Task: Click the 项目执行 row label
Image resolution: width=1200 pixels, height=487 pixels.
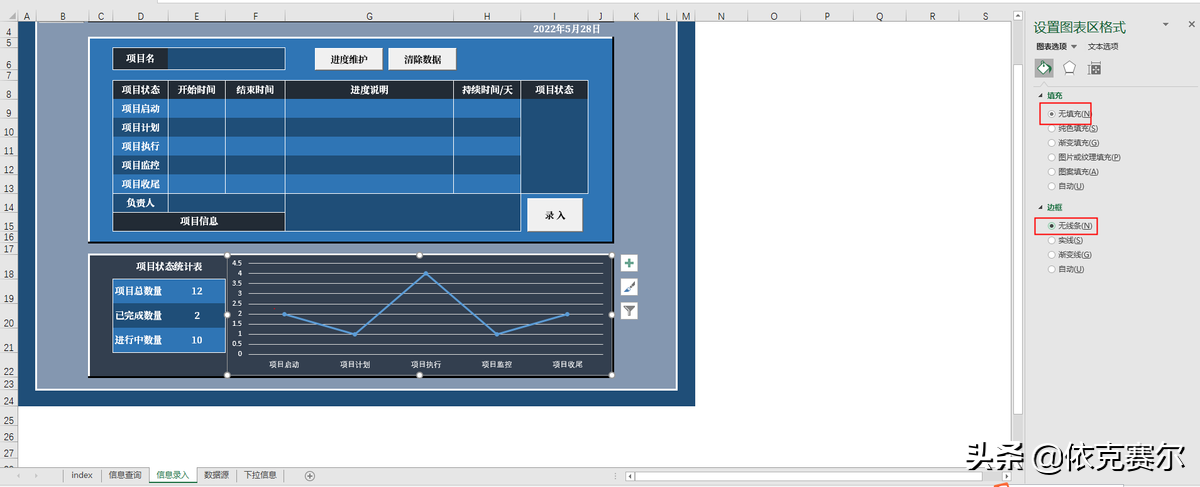Action: 140,146
